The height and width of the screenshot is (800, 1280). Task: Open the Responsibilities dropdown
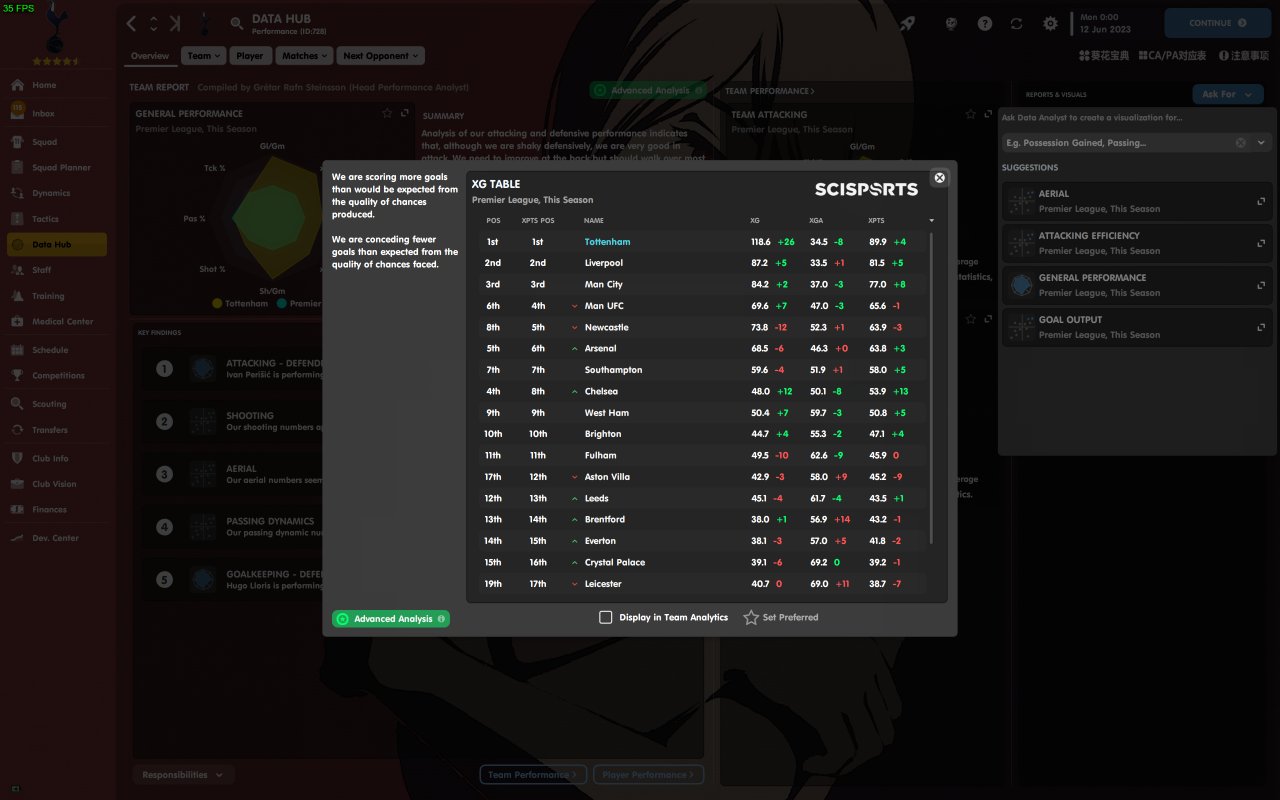click(x=184, y=775)
